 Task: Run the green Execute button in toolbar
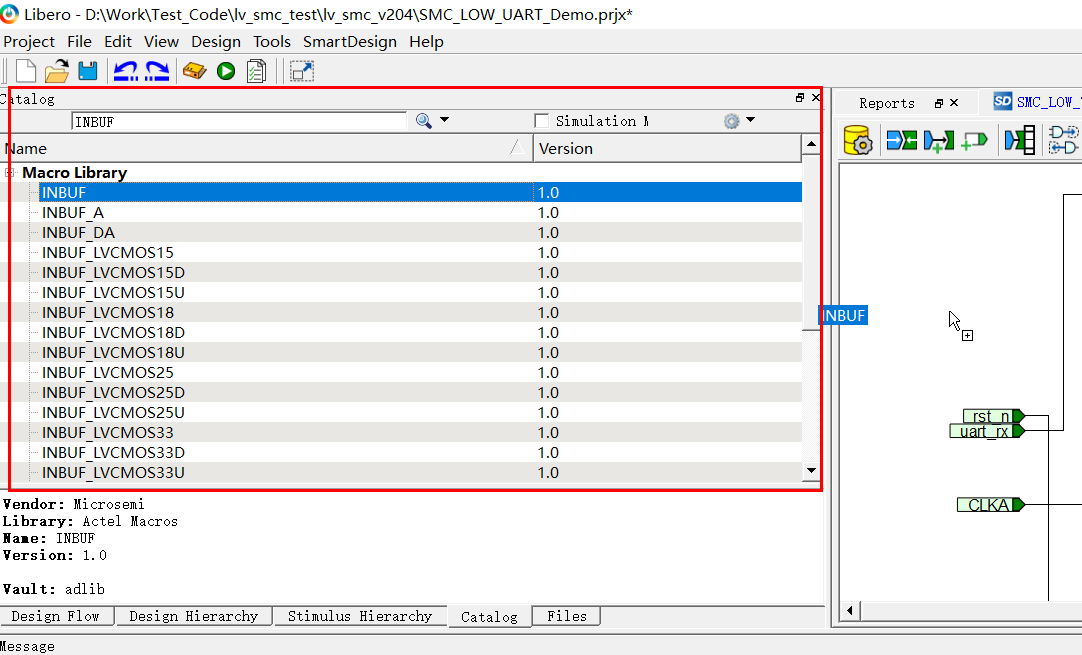coord(225,71)
